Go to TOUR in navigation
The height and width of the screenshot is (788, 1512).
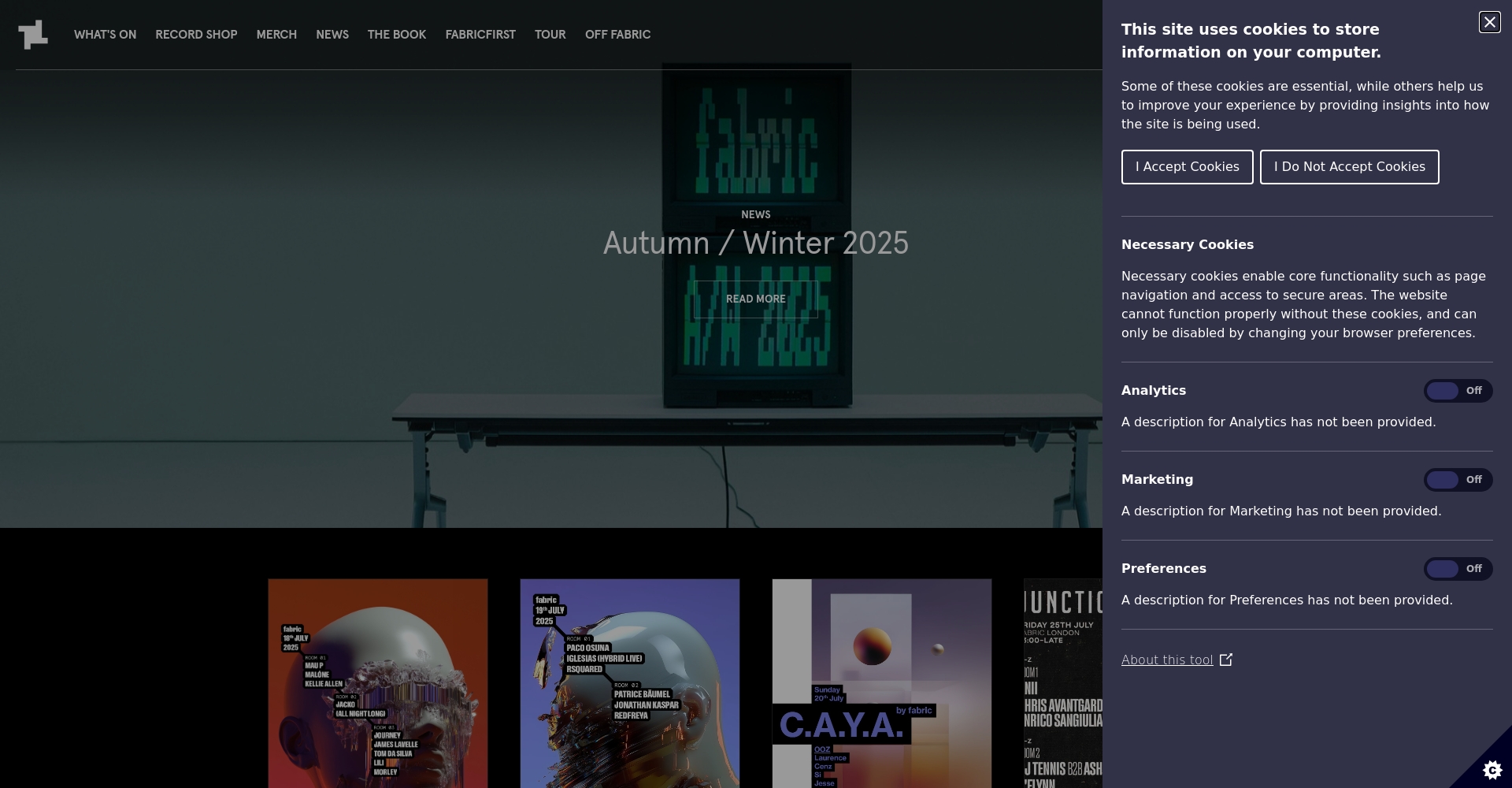click(x=550, y=35)
